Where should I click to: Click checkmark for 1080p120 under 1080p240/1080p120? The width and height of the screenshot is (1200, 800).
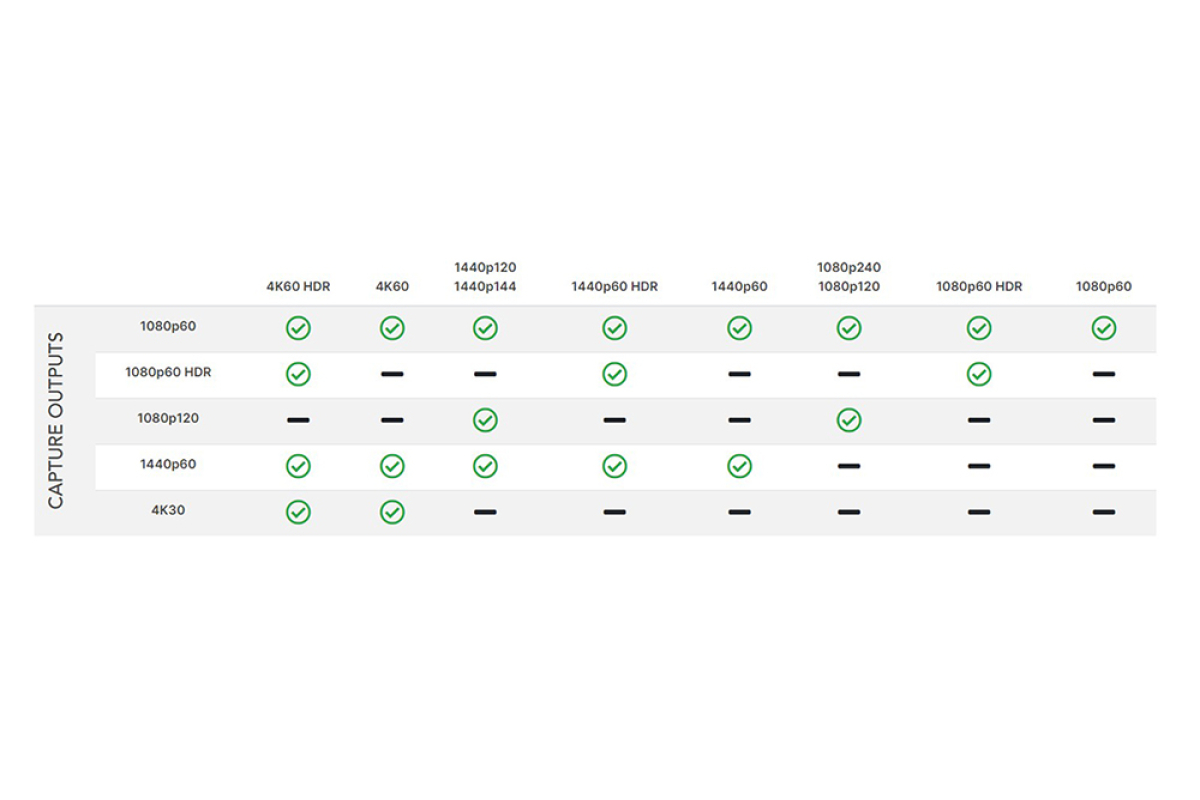849,420
